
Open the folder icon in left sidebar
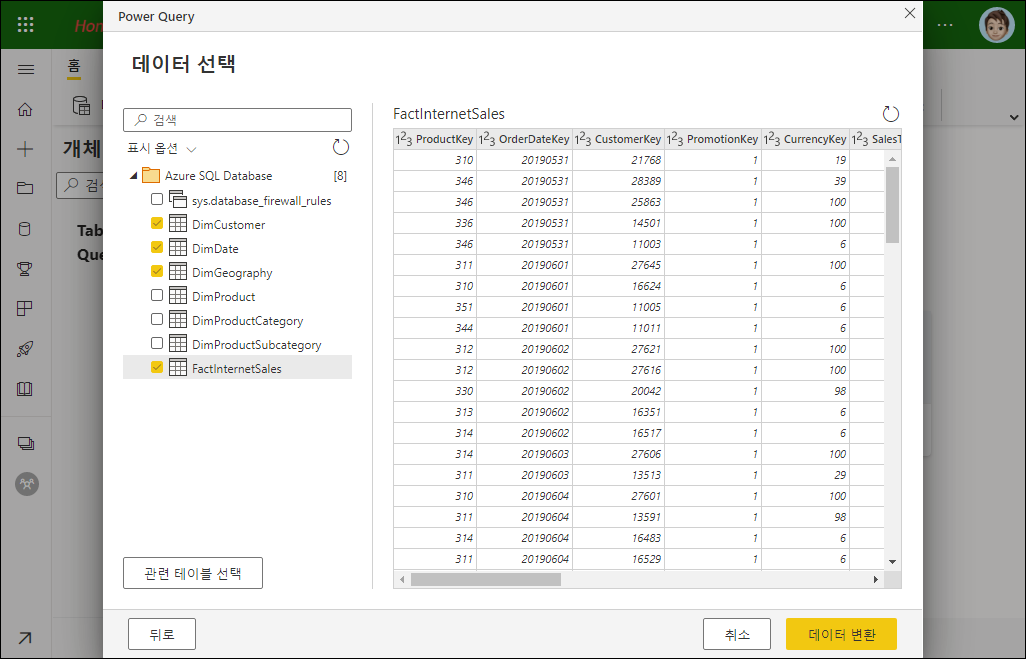[x=26, y=188]
